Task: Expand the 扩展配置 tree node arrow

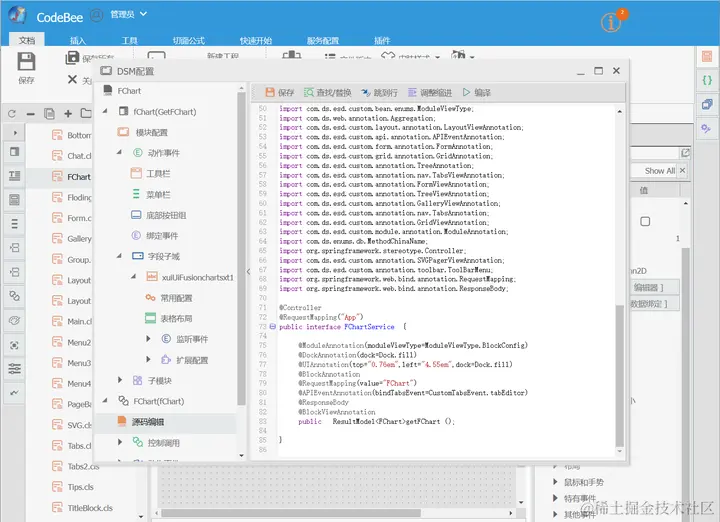Action: click(x=148, y=359)
